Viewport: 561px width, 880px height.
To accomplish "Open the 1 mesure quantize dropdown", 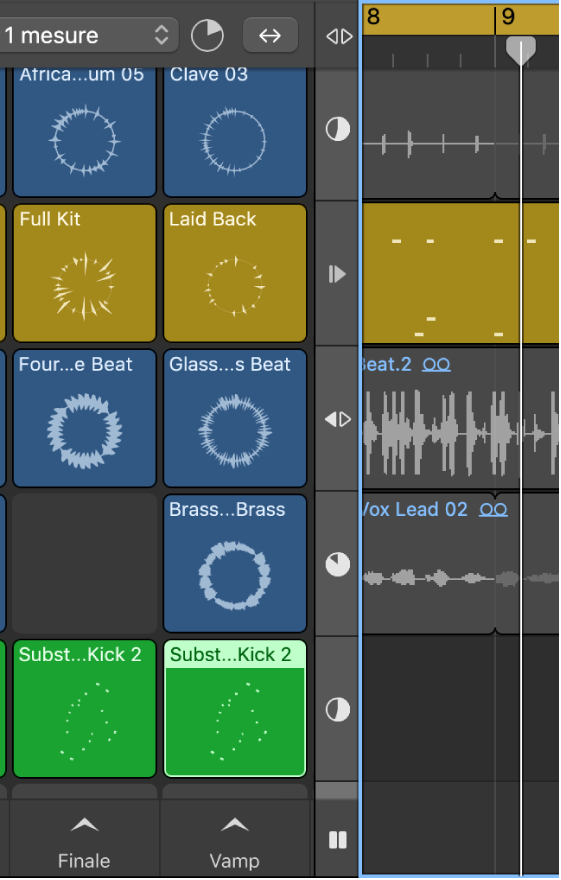I will click(87, 35).
